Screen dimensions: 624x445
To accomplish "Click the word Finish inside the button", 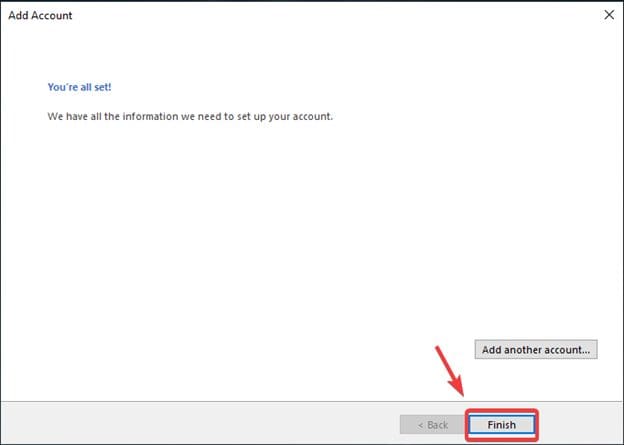I will pos(501,425).
